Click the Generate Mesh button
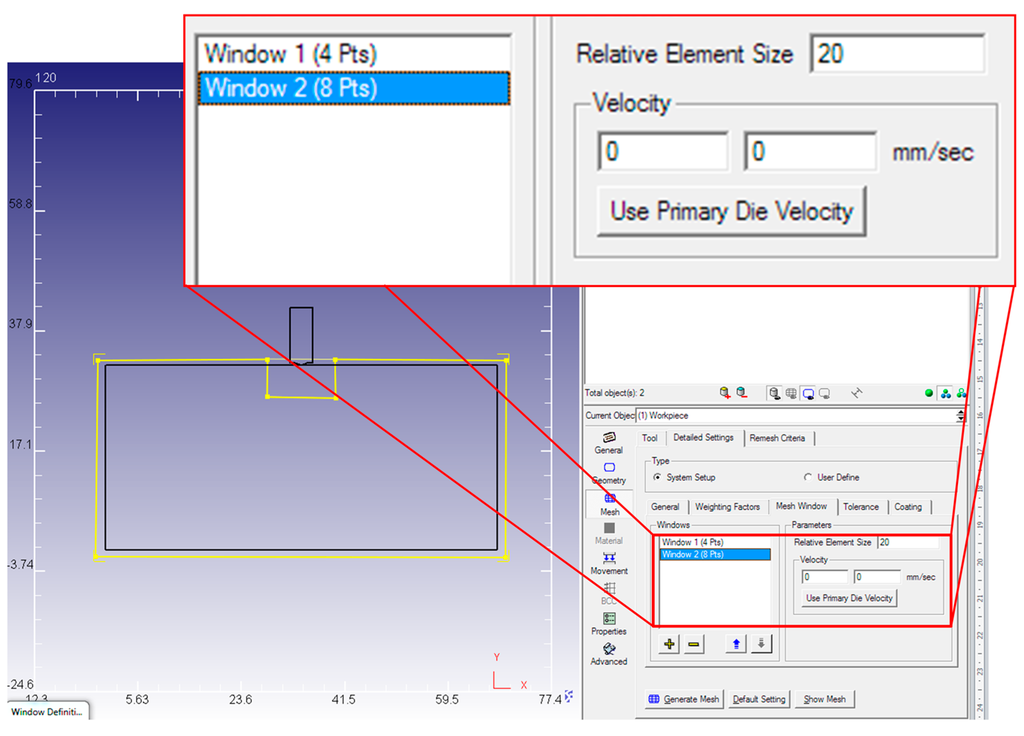Screen dimensions: 1024x736 [684, 699]
